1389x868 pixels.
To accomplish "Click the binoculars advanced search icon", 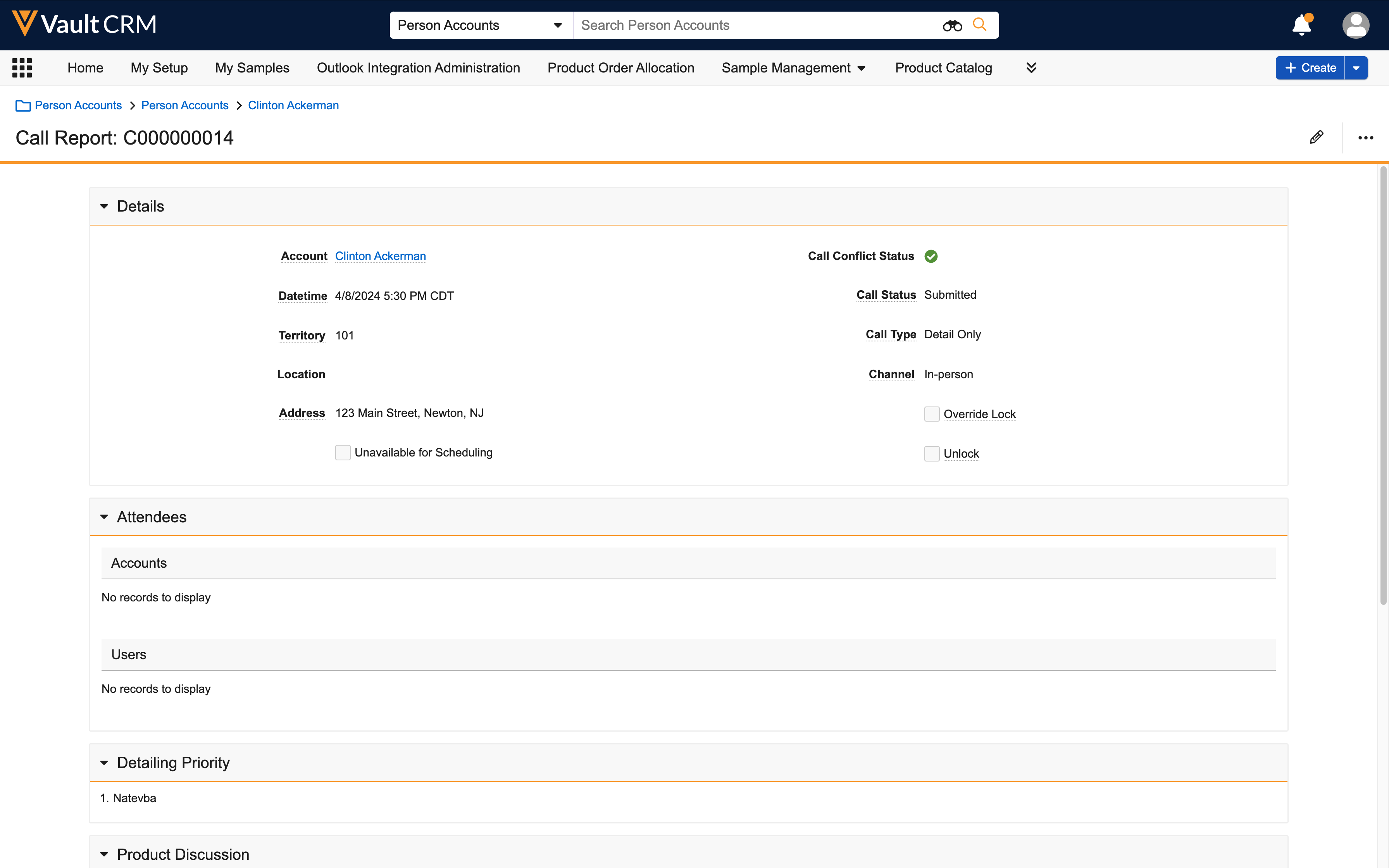I will click(x=951, y=25).
